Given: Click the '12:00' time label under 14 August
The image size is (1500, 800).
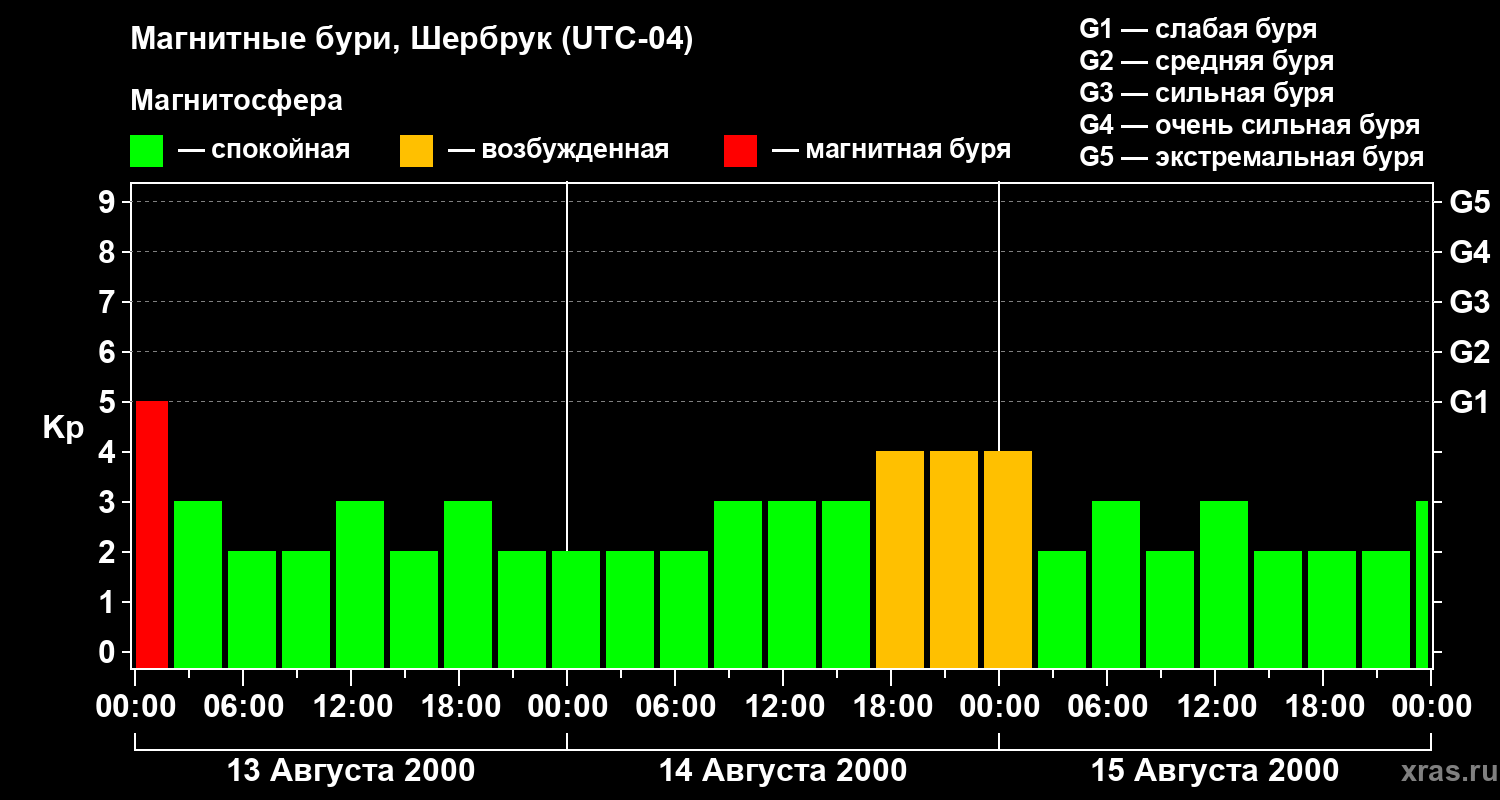Looking at the screenshot, I should pyautogui.click(x=783, y=707).
